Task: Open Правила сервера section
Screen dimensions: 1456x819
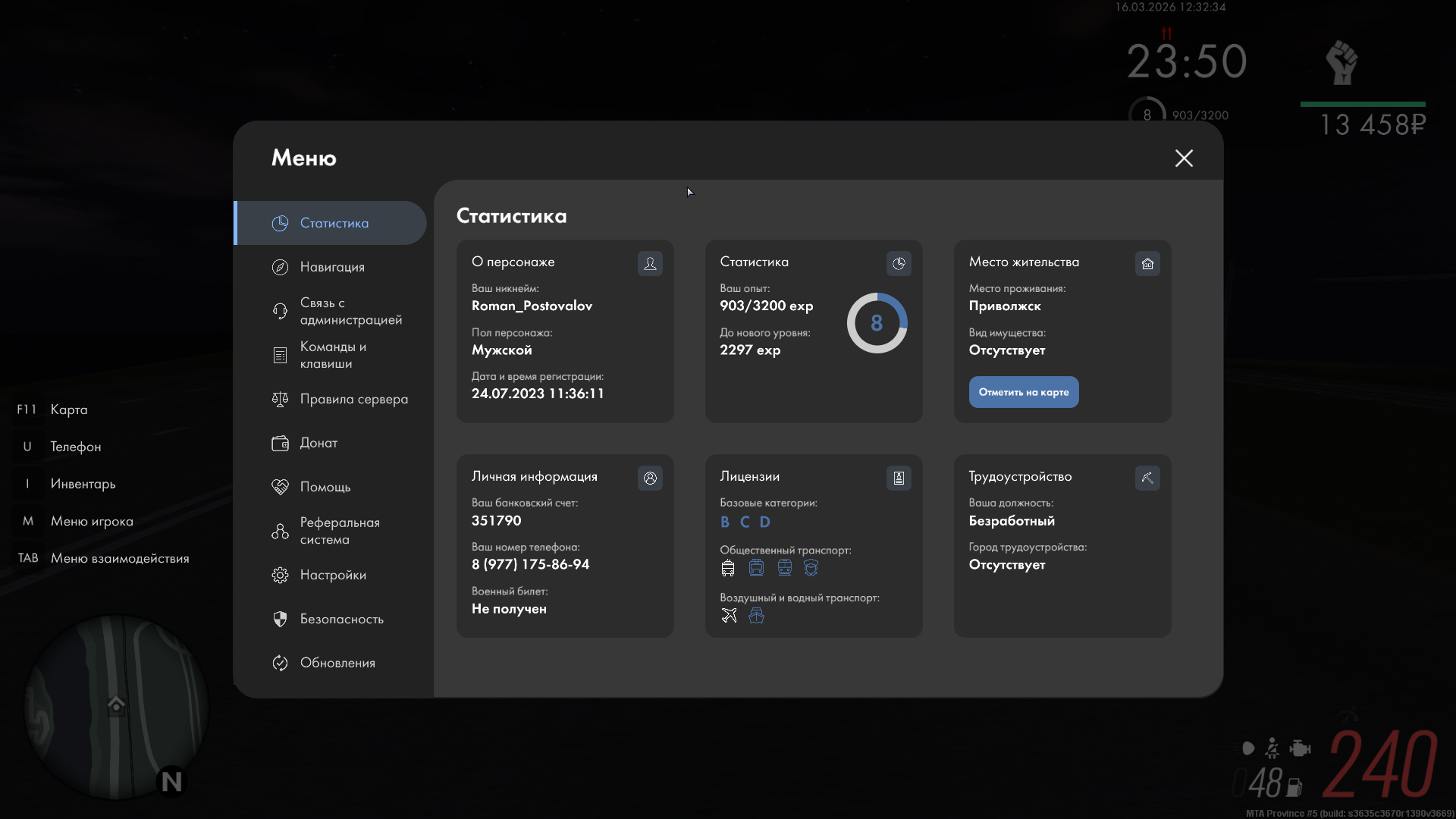Action: (353, 399)
